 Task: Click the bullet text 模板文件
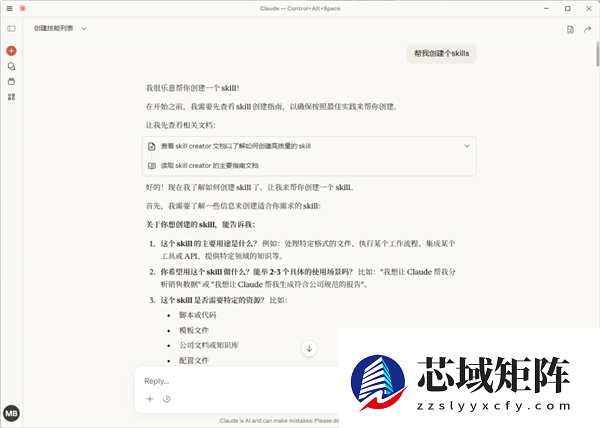194,330
